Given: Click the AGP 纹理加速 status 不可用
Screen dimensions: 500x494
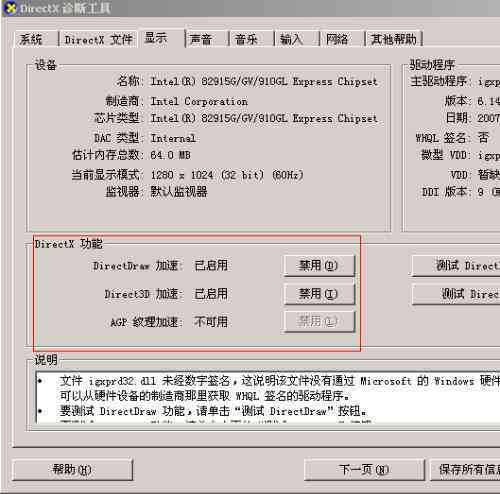Looking at the screenshot, I should point(211,322).
